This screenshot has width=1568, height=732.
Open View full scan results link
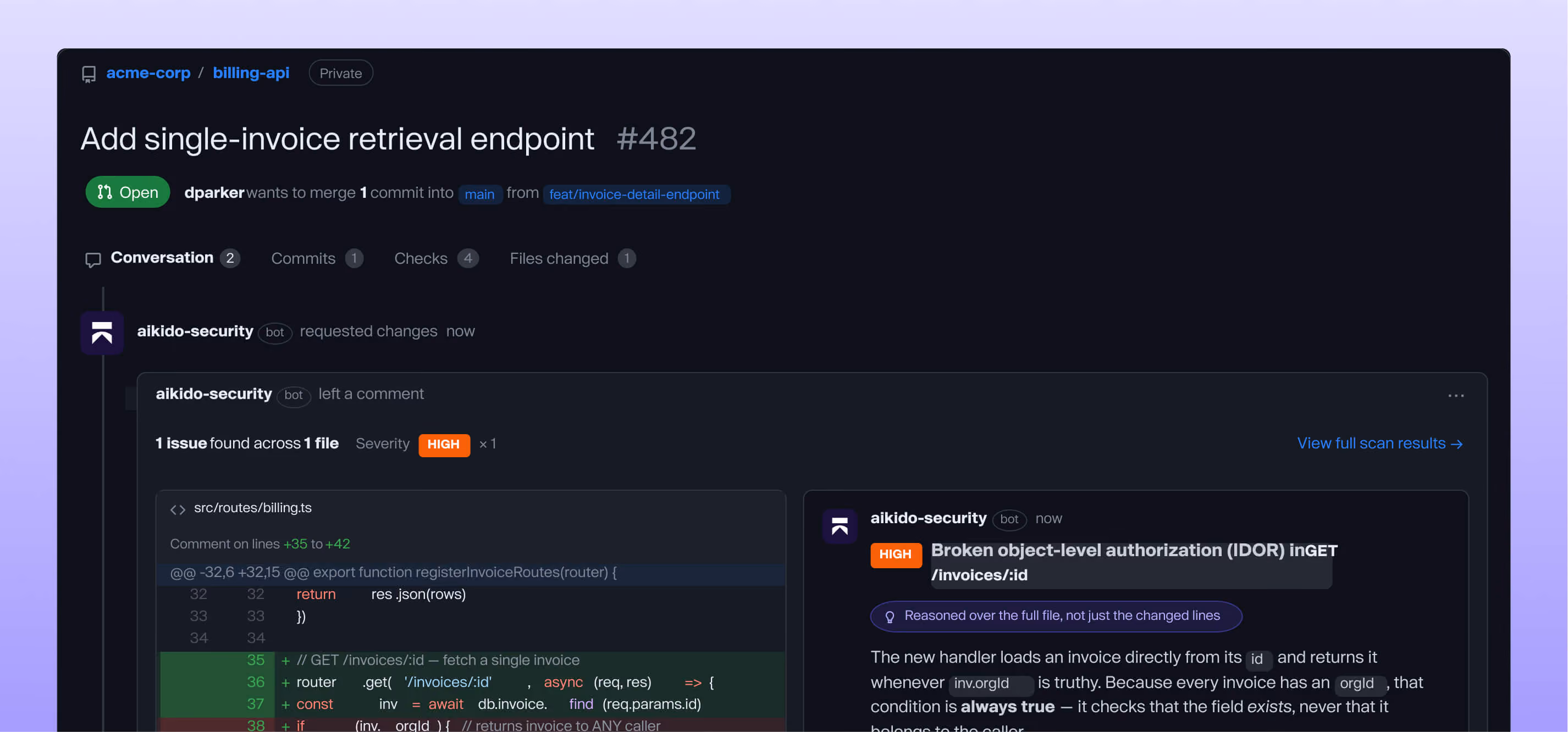click(1379, 443)
